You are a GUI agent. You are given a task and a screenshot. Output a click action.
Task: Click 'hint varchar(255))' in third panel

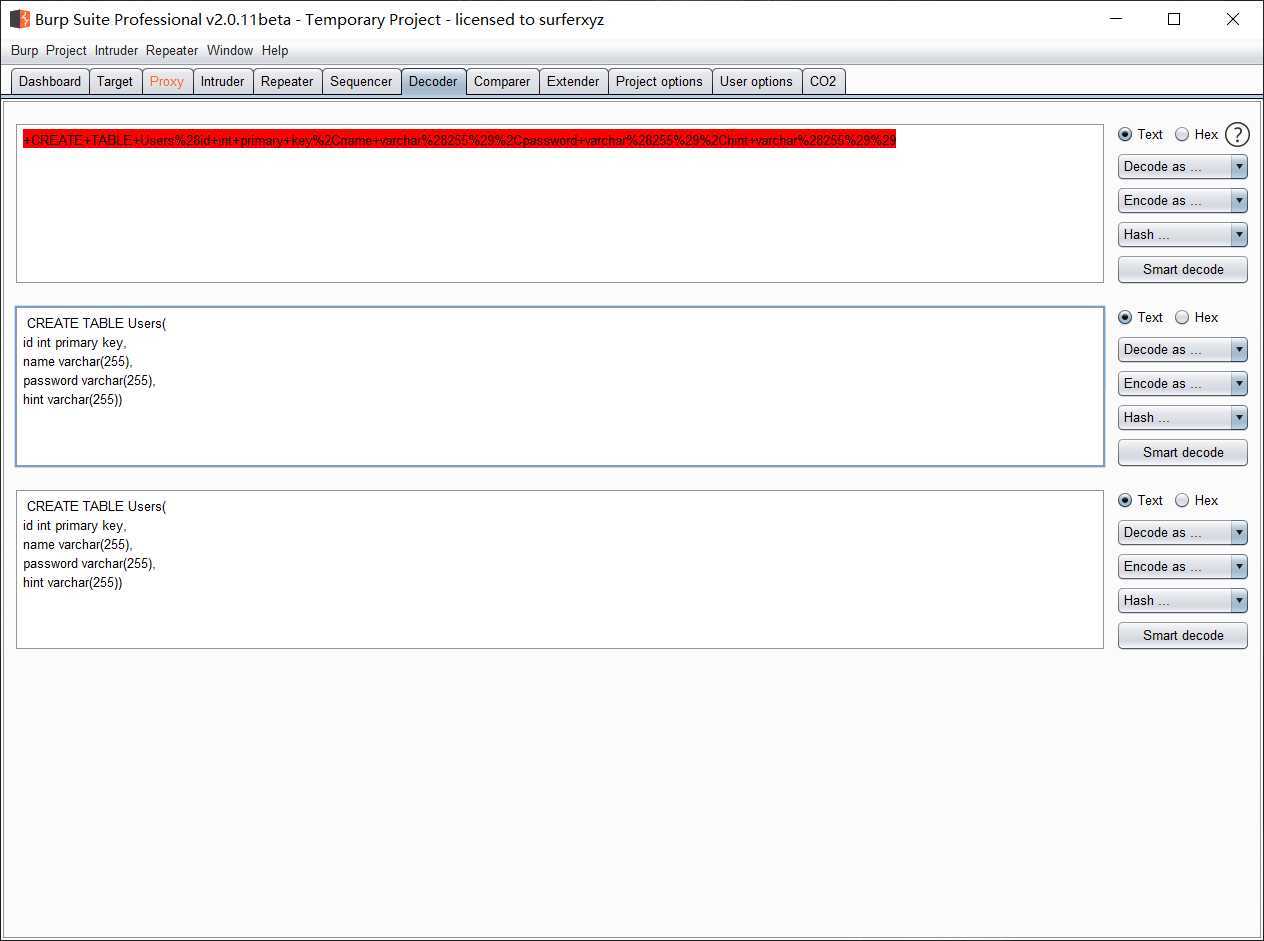[72, 582]
